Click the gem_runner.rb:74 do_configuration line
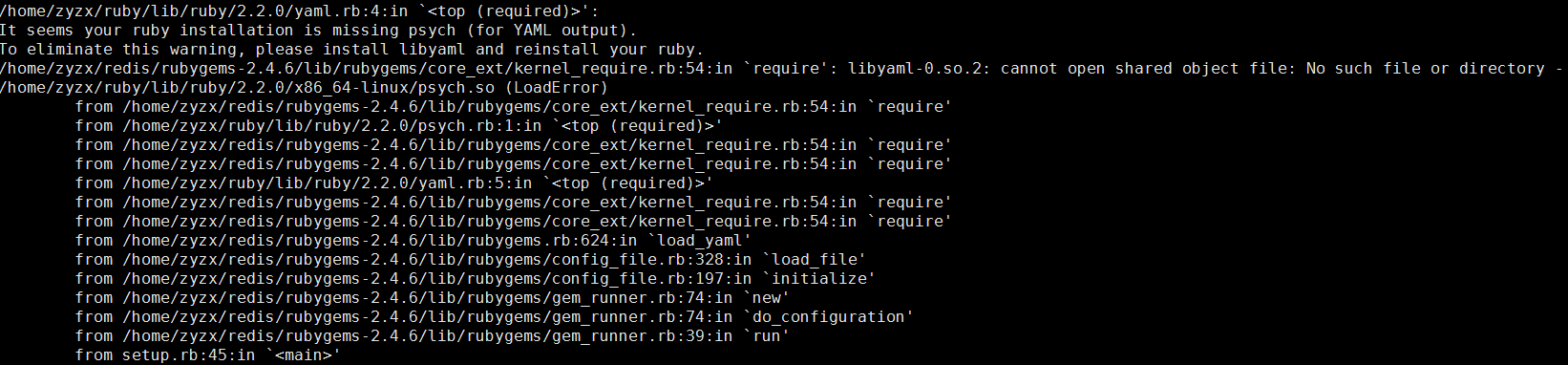The height and width of the screenshot is (365, 1568). pos(495,317)
